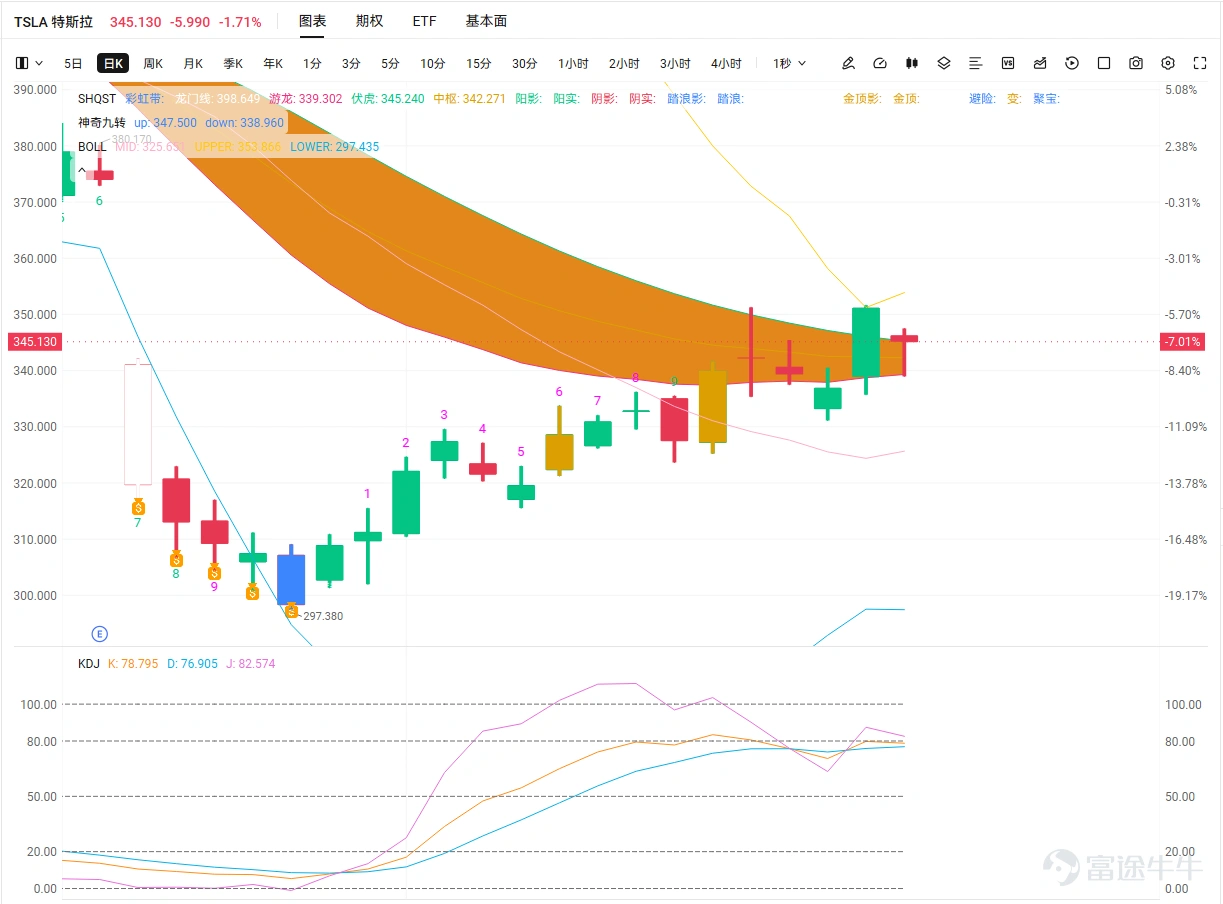Click the blue candlestick near 297.380
Viewport: 1223px width, 904px height.
click(291, 580)
